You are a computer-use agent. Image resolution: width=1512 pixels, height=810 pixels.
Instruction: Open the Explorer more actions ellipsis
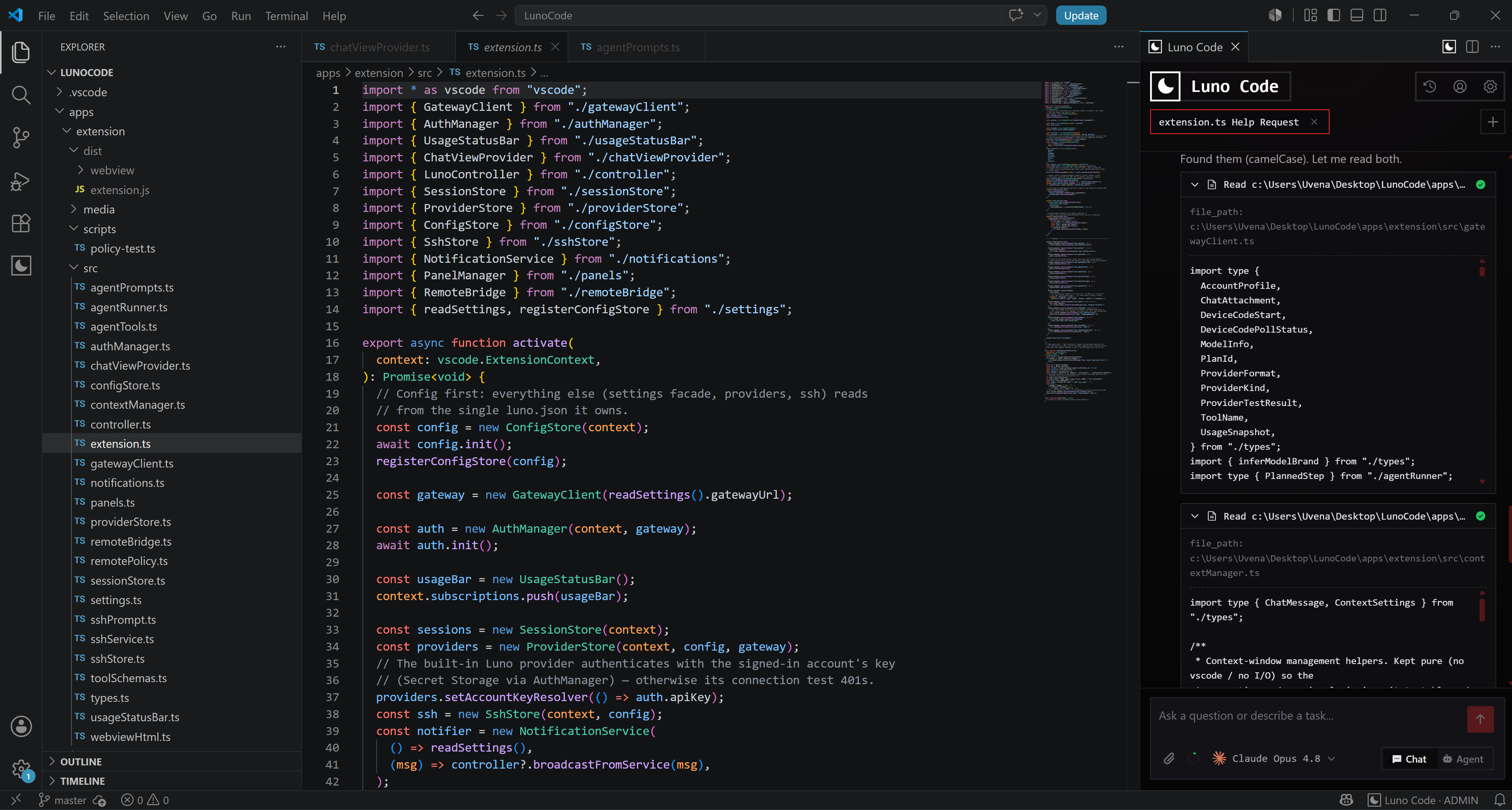(281, 47)
